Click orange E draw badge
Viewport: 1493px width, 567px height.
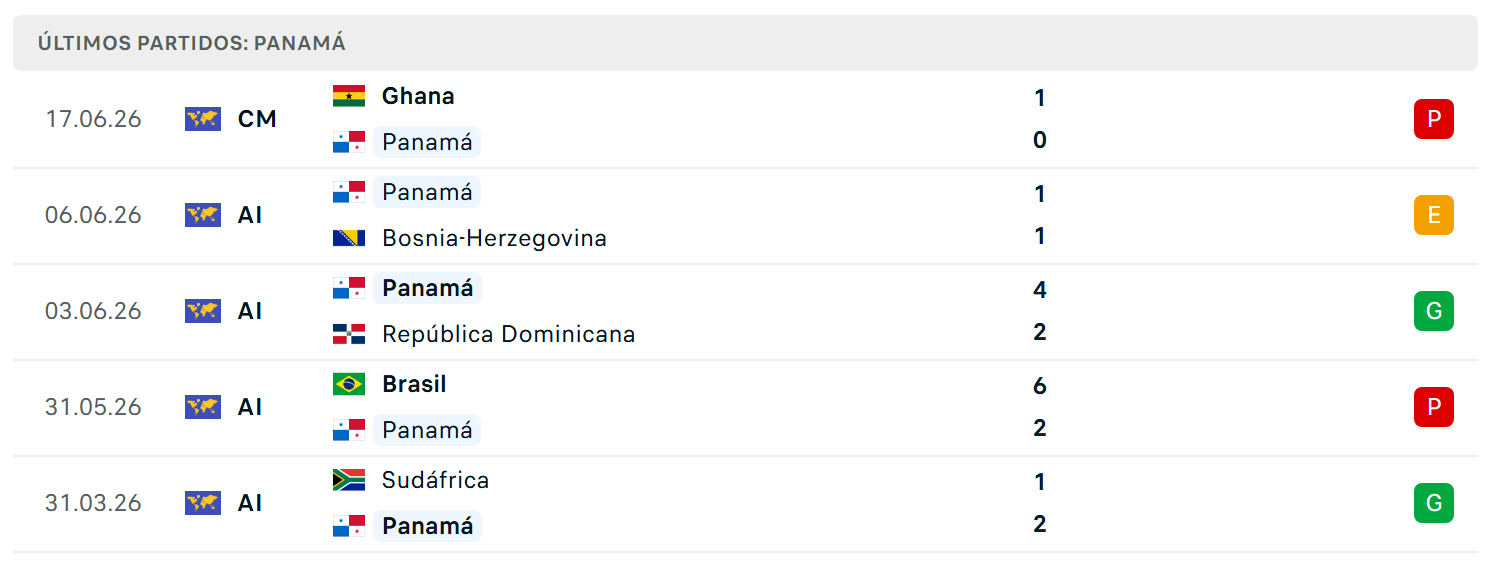coord(1433,215)
